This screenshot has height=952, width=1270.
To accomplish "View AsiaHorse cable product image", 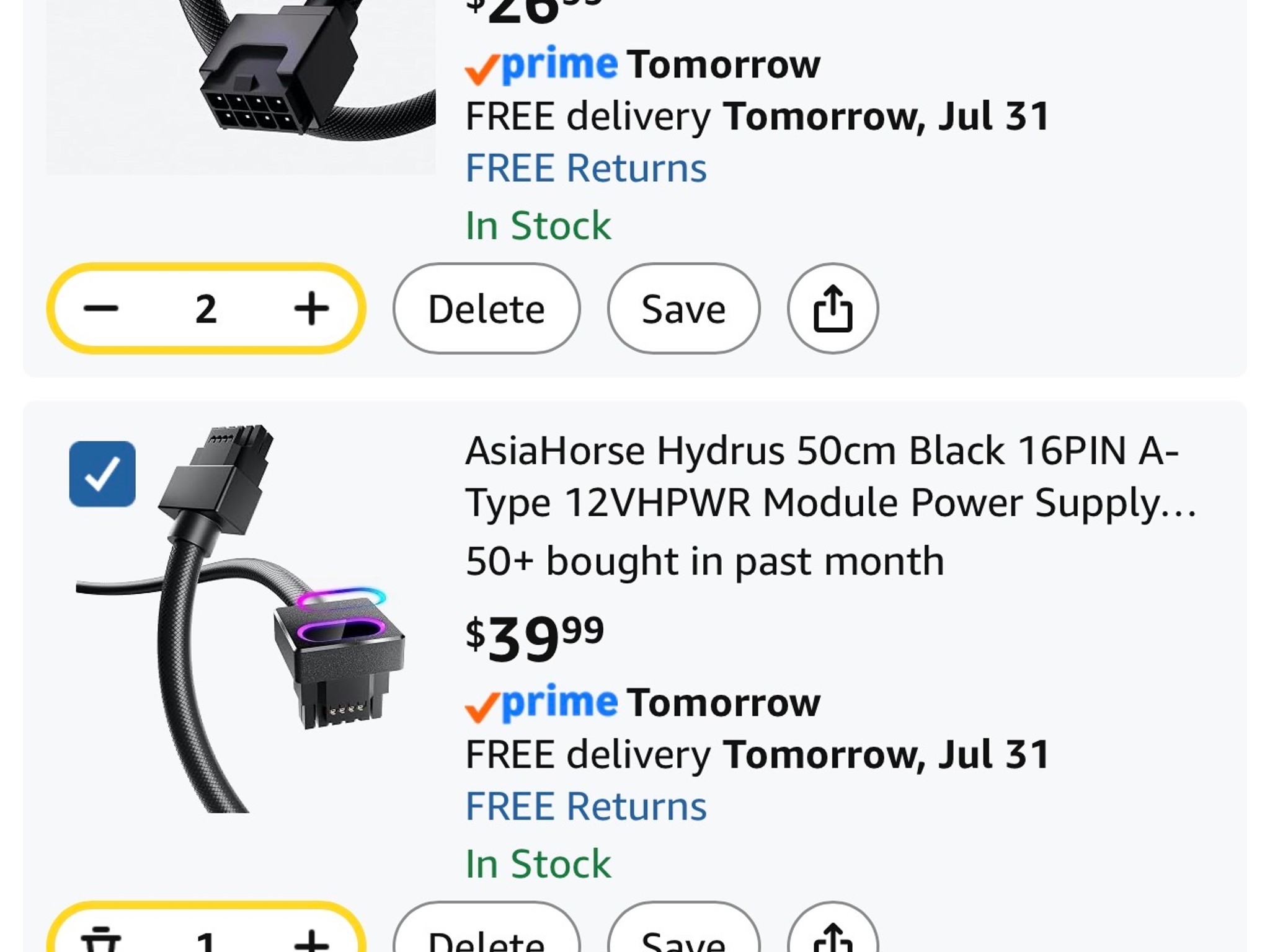I will click(x=241, y=619).
